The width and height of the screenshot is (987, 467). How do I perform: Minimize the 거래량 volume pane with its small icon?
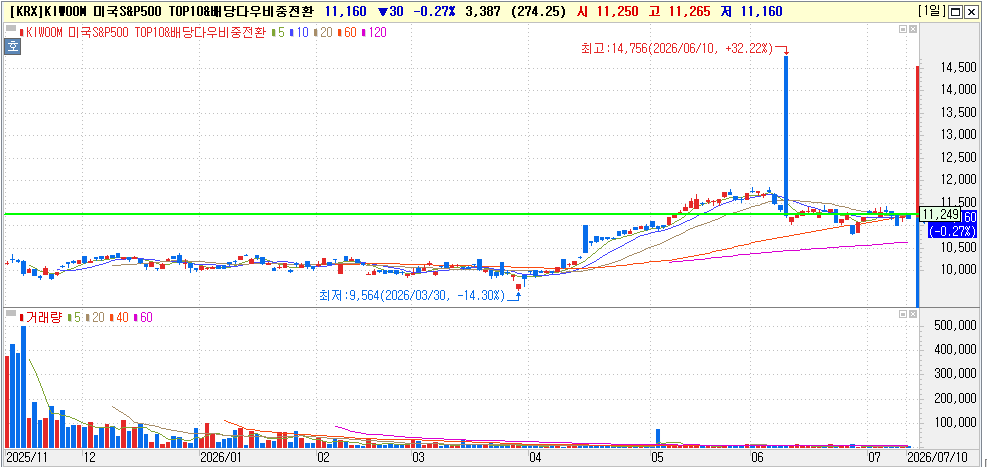[x=903, y=313]
